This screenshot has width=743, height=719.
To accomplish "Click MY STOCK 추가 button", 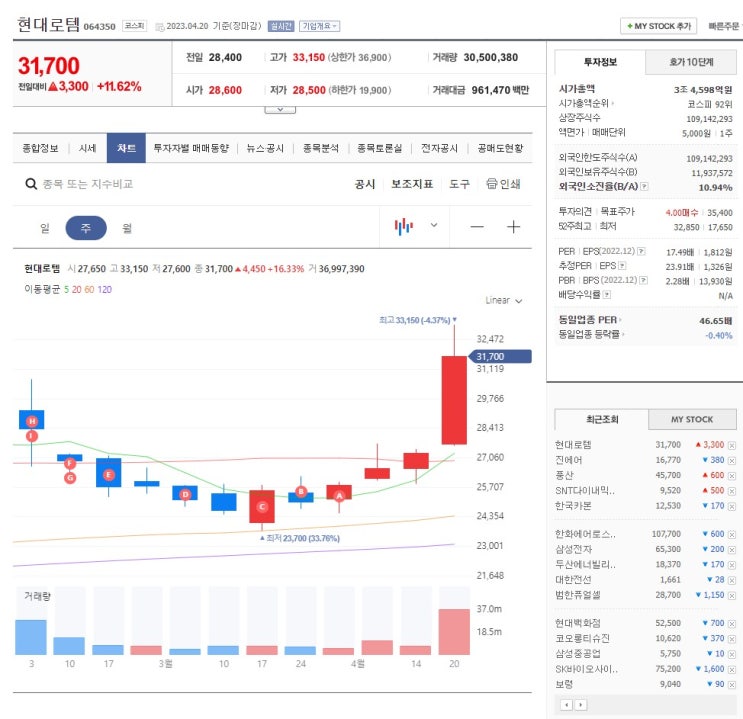I will click(658, 26).
